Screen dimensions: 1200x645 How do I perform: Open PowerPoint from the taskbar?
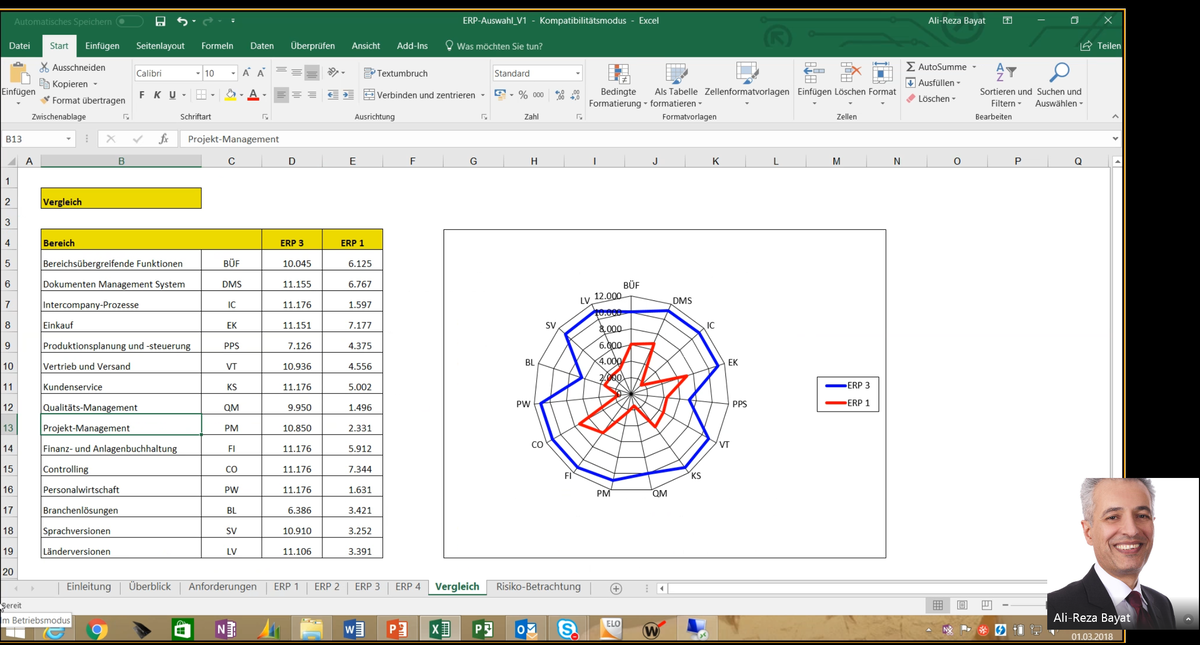(x=397, y=630)
